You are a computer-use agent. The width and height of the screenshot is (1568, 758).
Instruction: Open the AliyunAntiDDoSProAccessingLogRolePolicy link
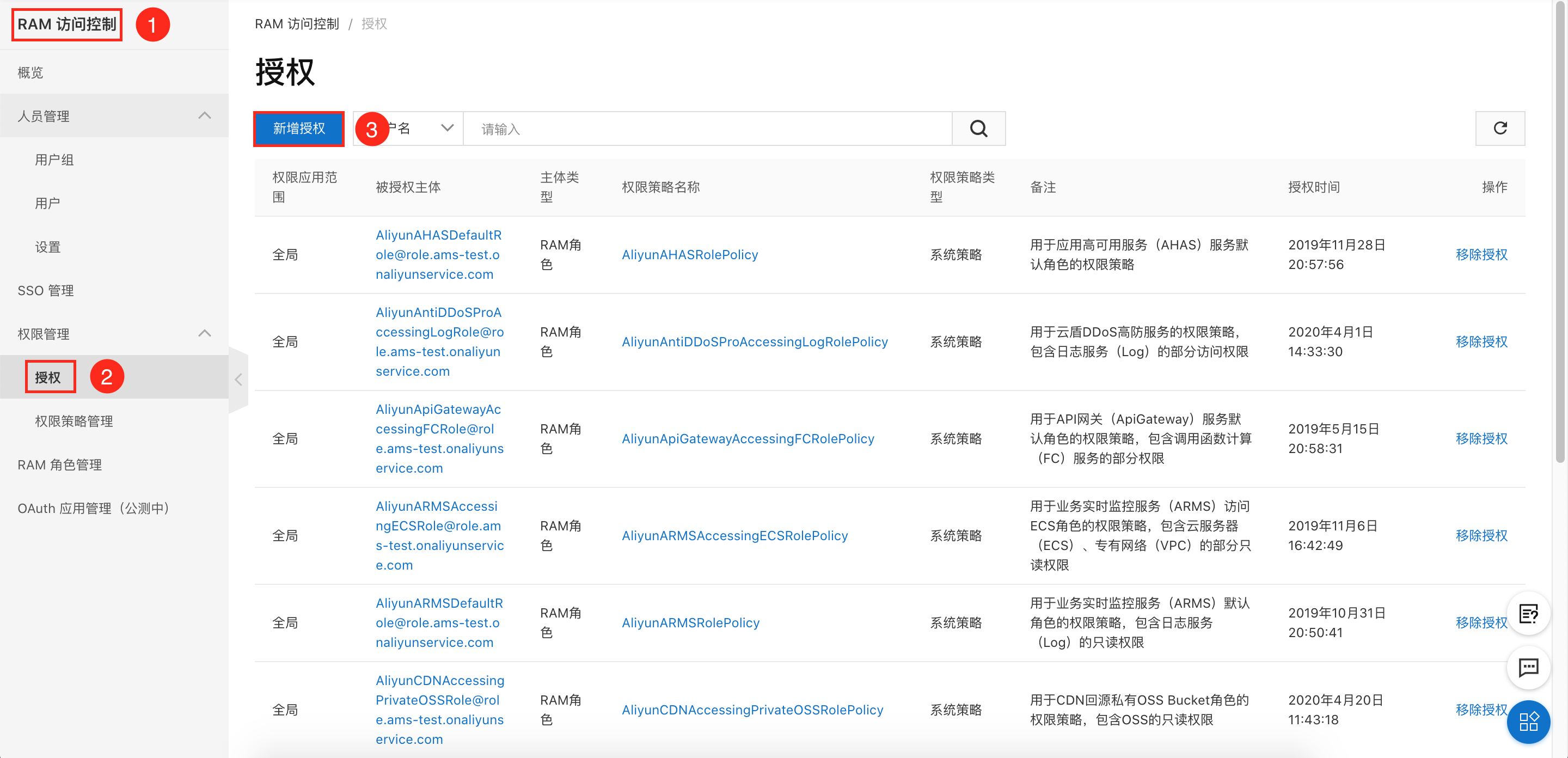pyautogui.click(x=755, y=341)
